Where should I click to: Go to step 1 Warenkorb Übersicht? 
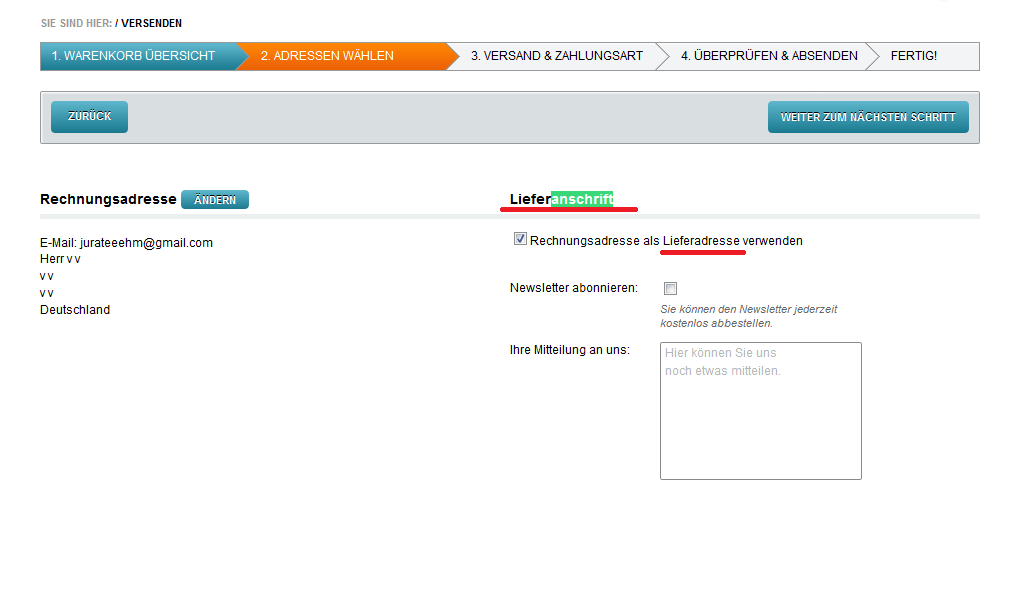point(133,56)
